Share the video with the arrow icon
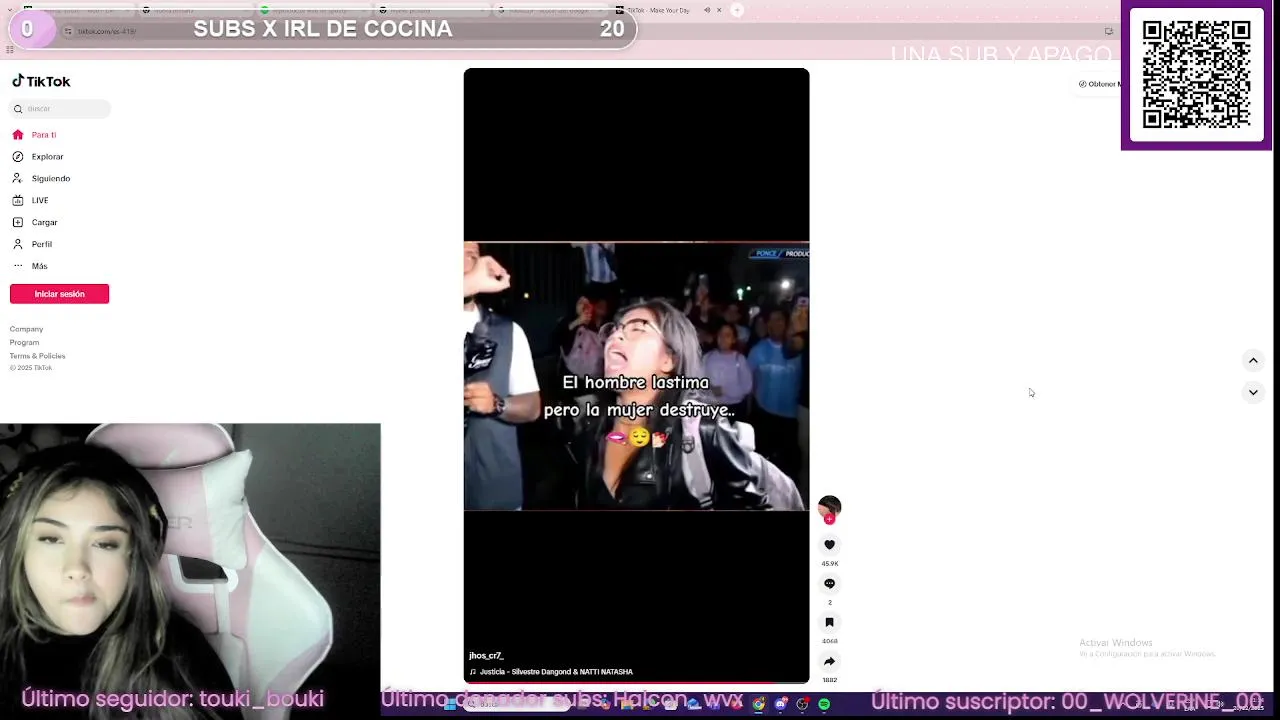This screenshot has height=720, width=1280. click(x=829, y=661)
